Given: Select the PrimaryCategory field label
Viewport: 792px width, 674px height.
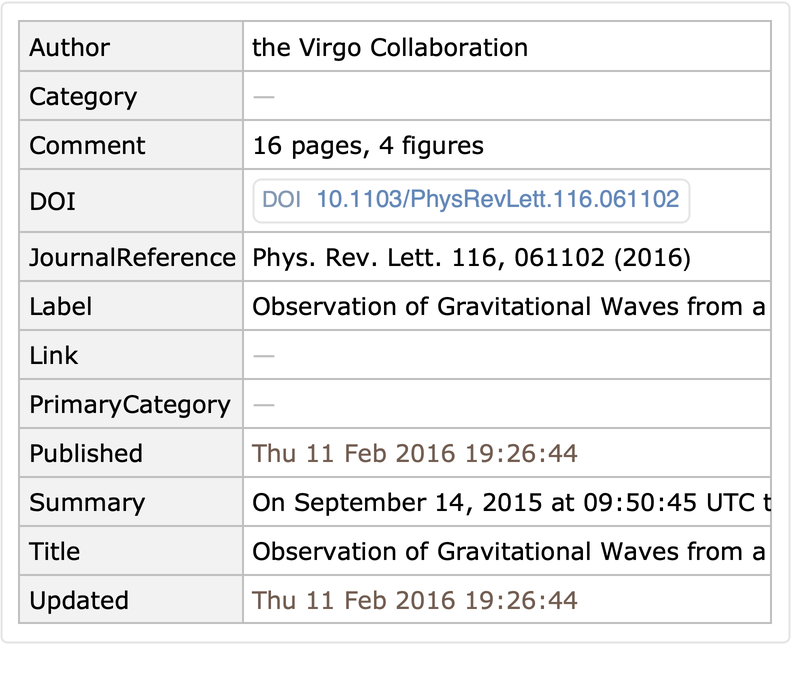Looking at the screenshot, I should [130, 405].
